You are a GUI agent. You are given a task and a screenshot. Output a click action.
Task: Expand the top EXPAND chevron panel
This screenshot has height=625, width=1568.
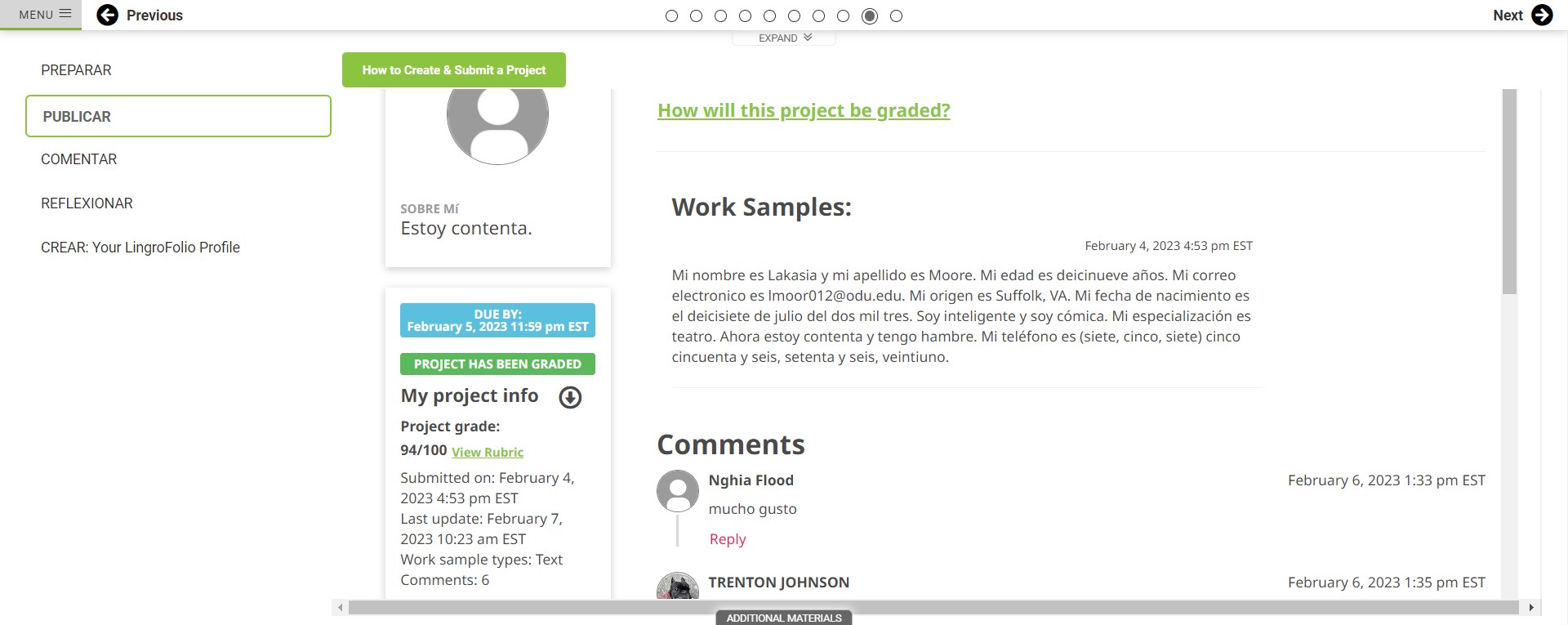click(x=784, y=38)
